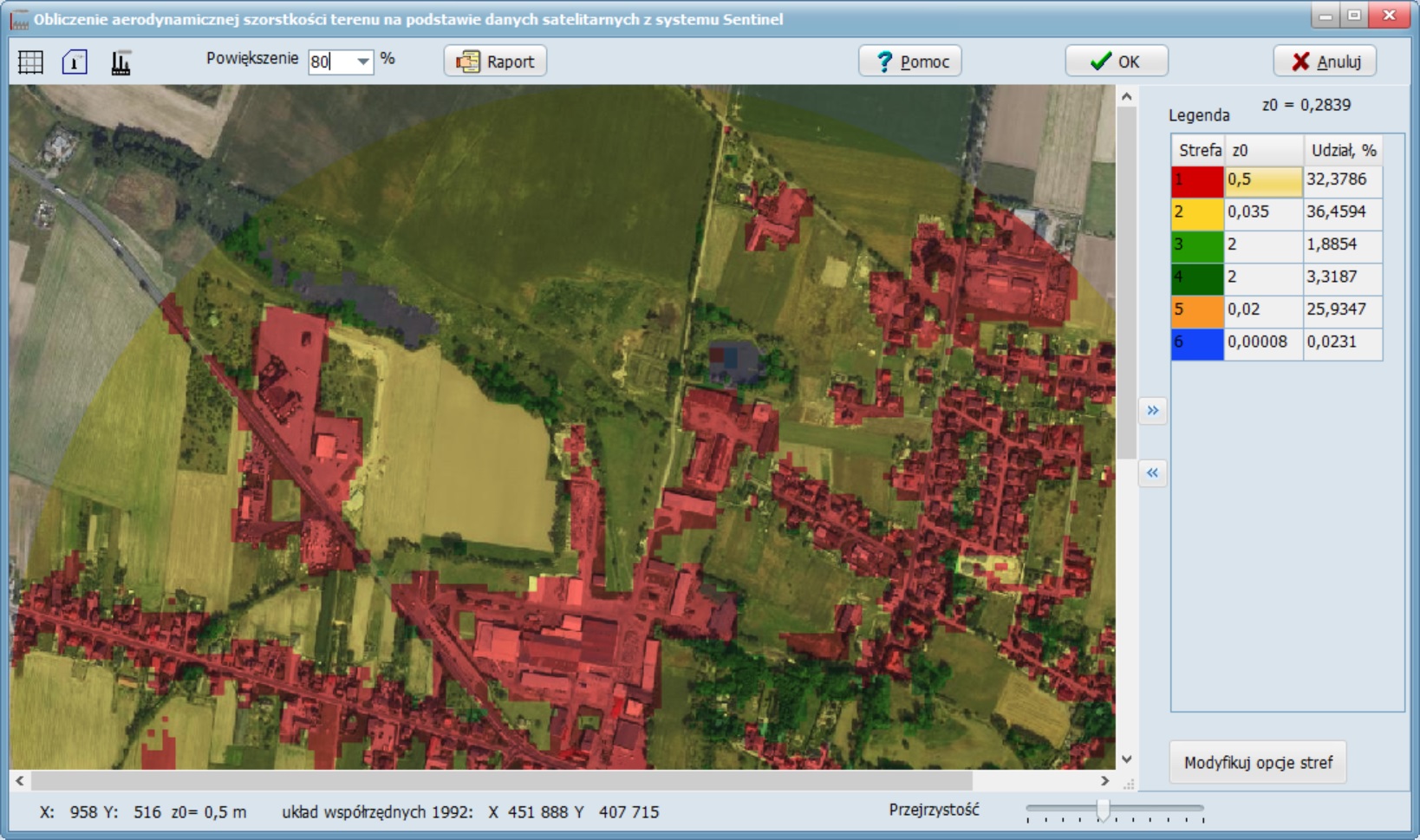Click the window title bar application icon
The image size is (1420, 840).
click(x=18, y=18)
